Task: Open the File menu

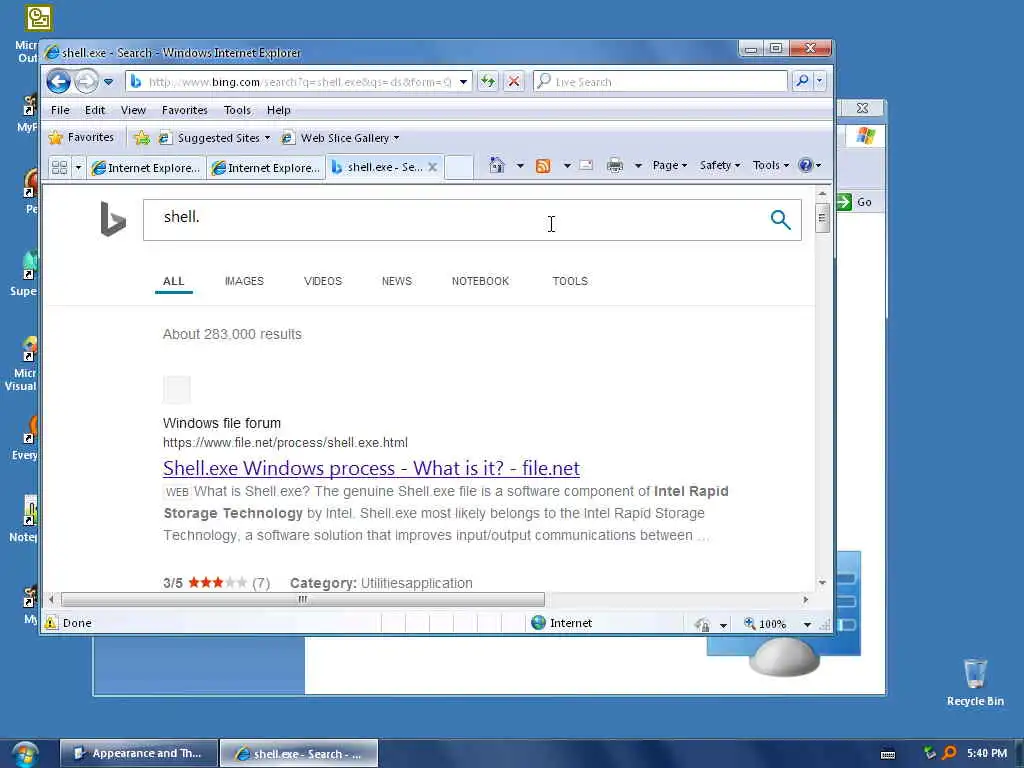Action: pyautogui.click(x=60, y=110)
